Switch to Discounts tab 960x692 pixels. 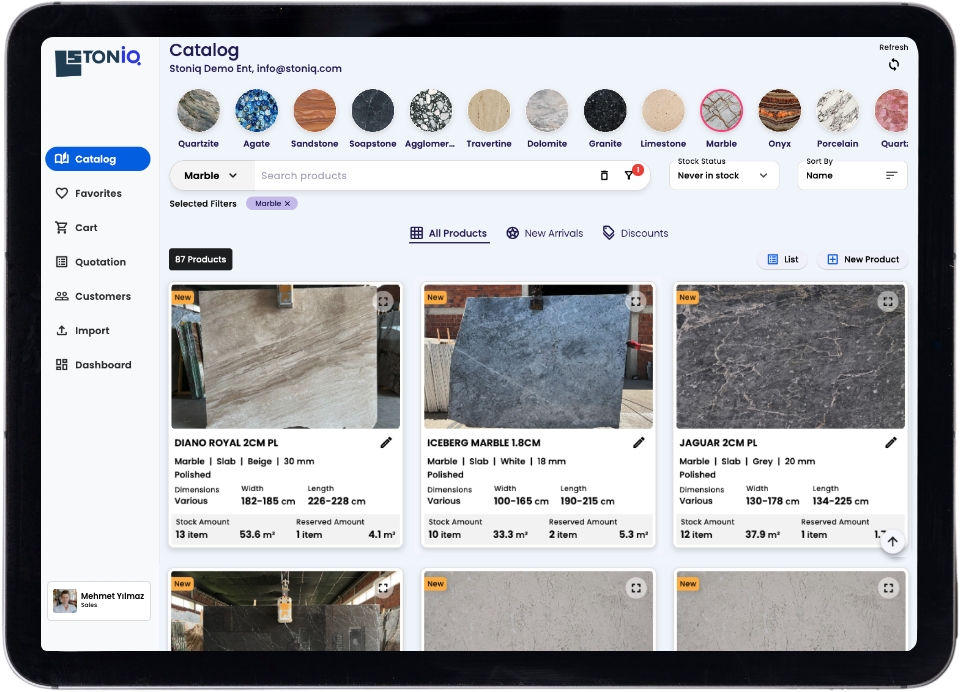point(635,233)
